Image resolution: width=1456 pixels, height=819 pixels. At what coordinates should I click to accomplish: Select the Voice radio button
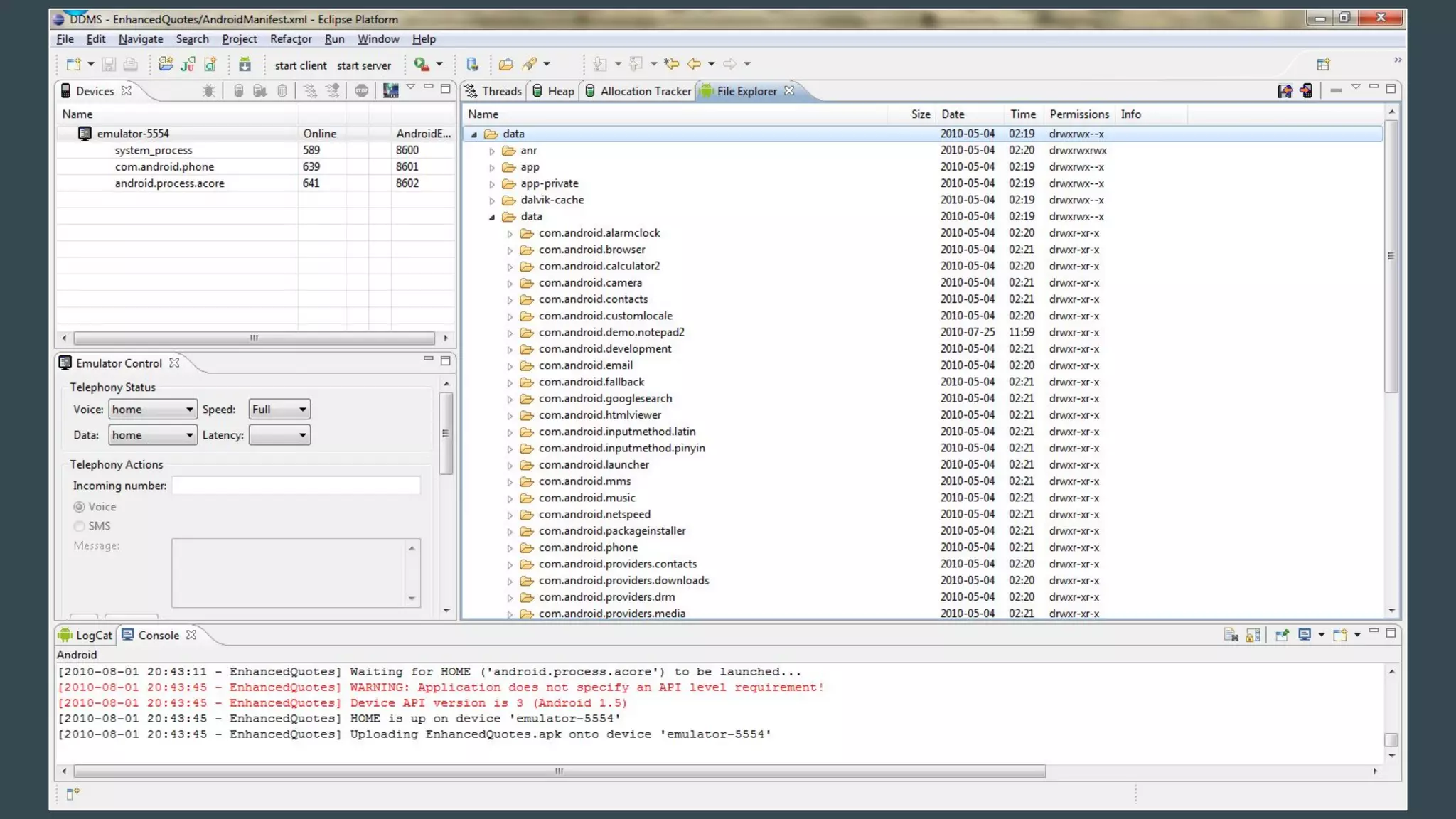tap(79, 507)
